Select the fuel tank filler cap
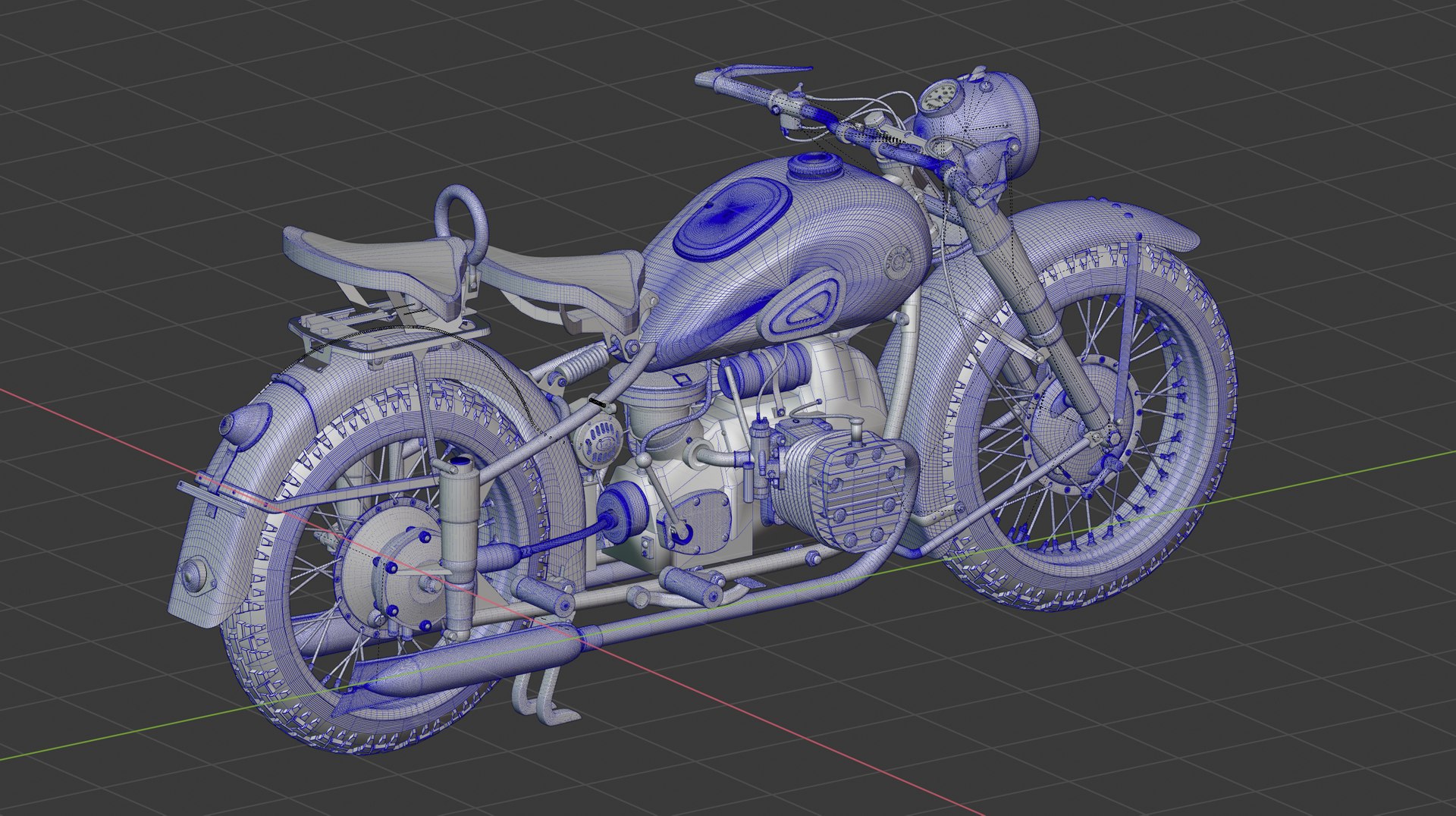Image resolution: width=1456 pixels, height=816 pixels. point(815,166)
